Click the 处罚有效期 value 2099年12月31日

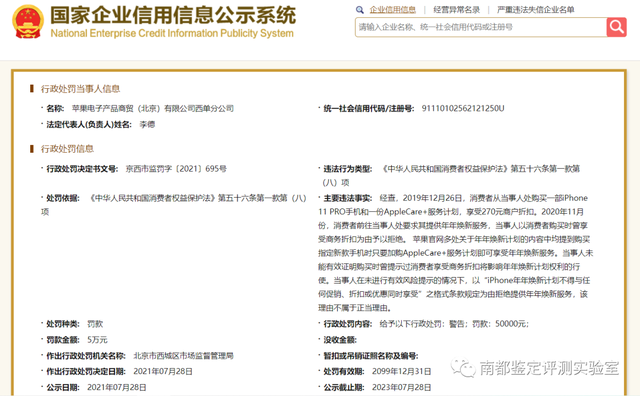(x=402, y=371)
